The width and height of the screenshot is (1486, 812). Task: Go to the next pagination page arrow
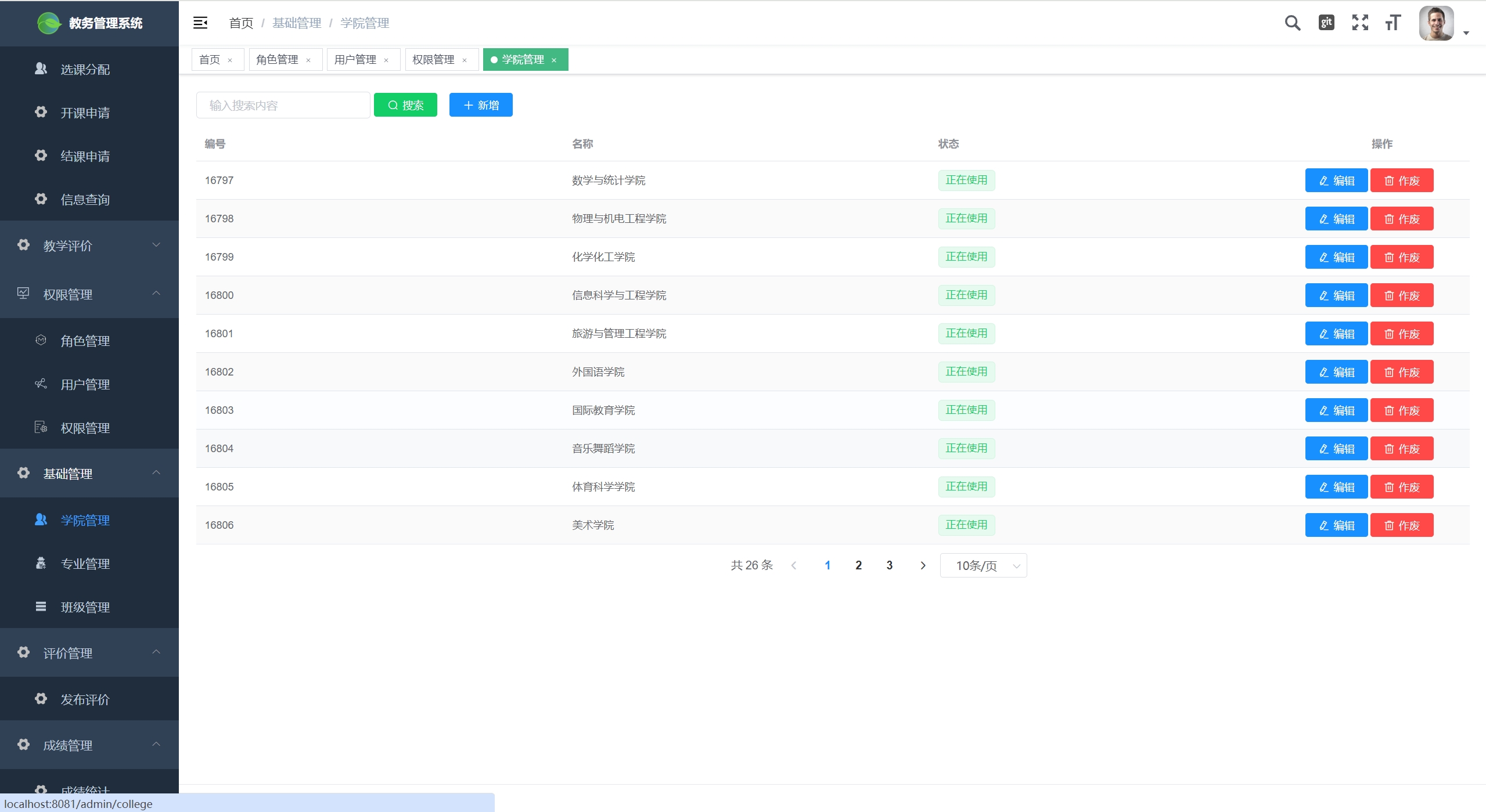point(923,565)
